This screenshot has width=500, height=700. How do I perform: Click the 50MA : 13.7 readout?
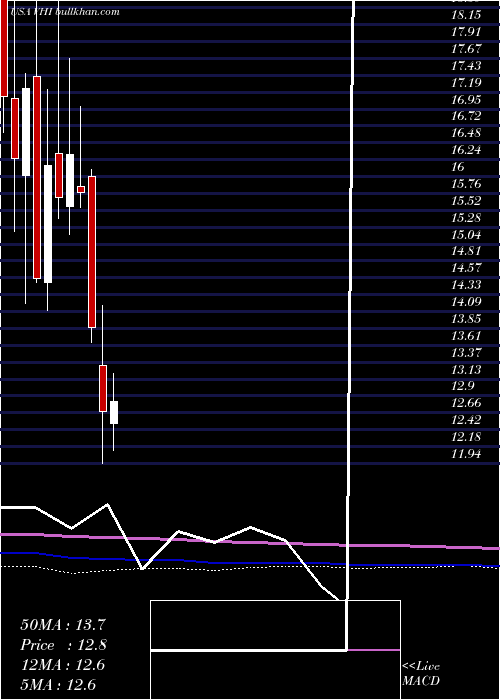(x=63, y=625)
